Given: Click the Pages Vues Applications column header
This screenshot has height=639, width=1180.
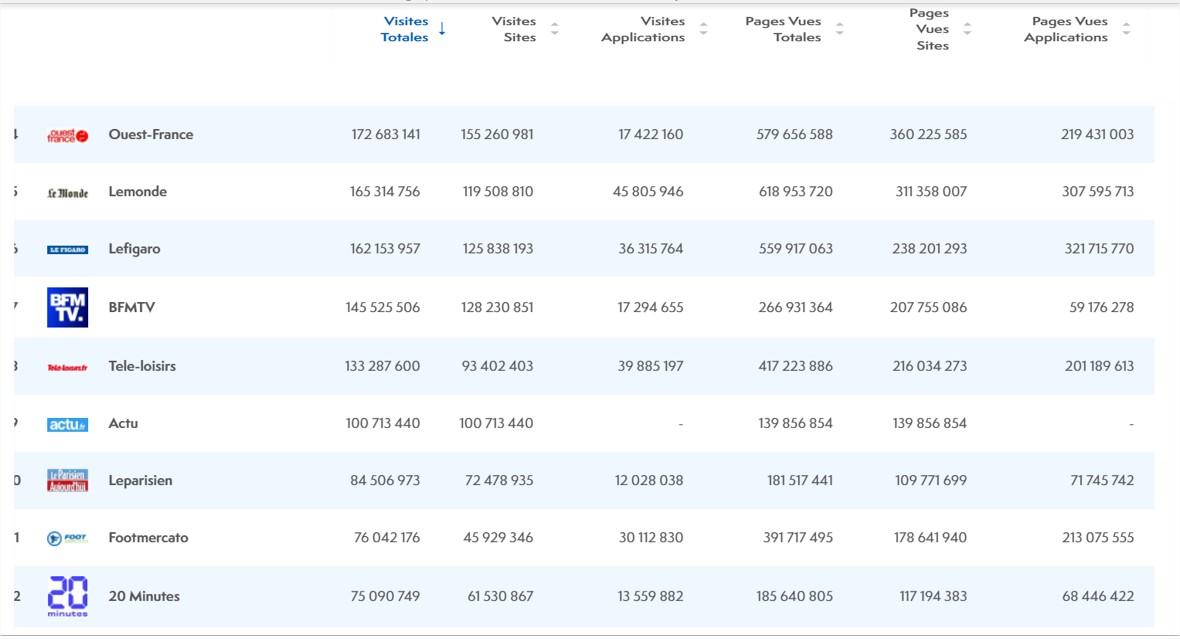Looking at the screenshot, I should tap(1066, 29).
